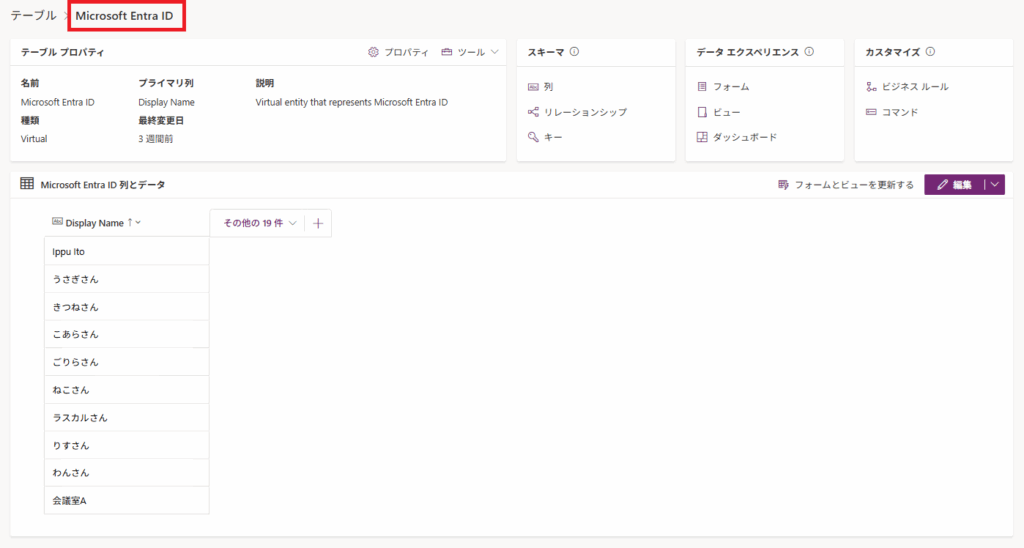The image size is (1024, 548).
Task: Click the dashboard icon beside ダッシュボード
Action: coord(702,137)
